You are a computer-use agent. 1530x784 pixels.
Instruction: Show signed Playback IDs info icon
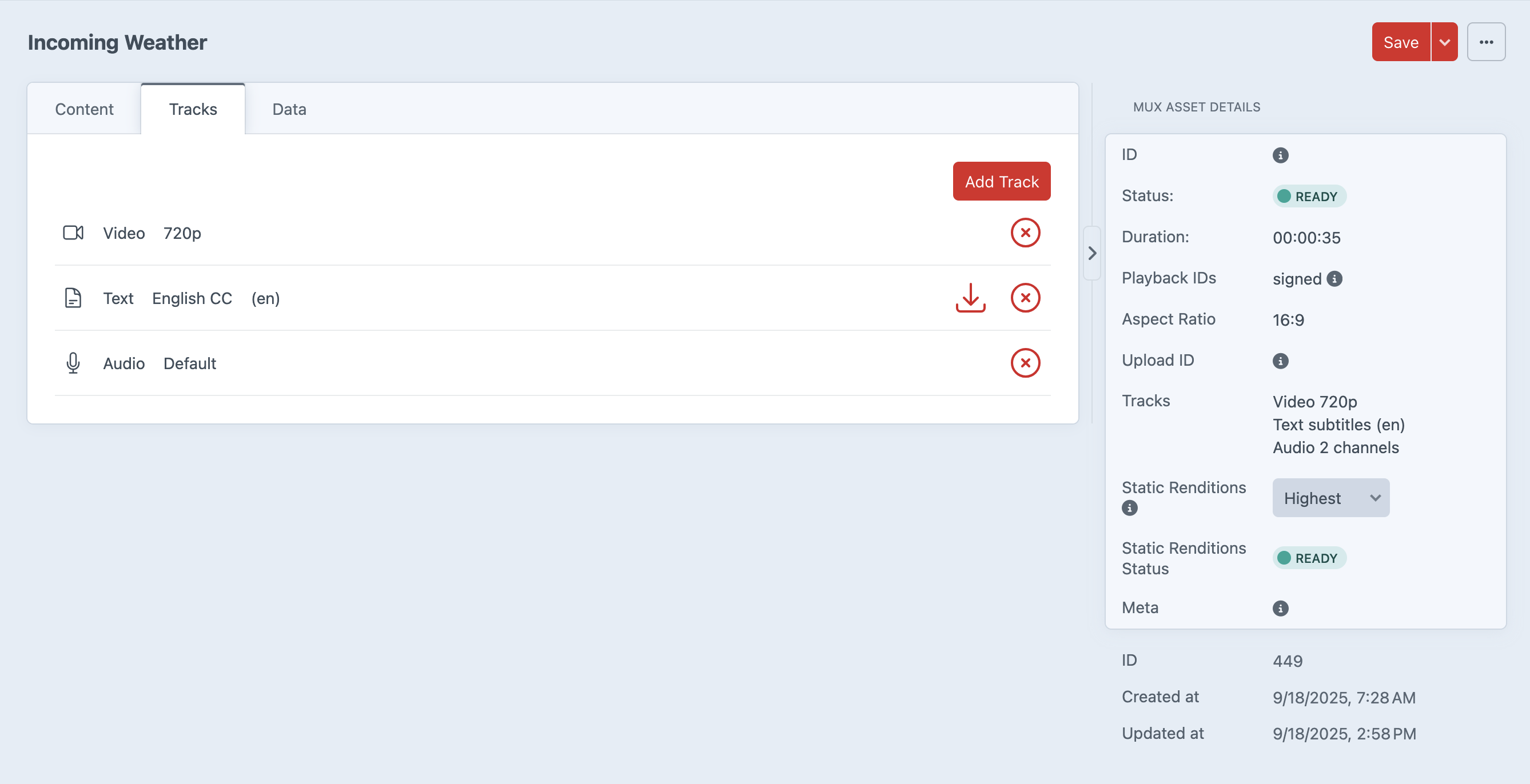click(x=1334, y=278)
